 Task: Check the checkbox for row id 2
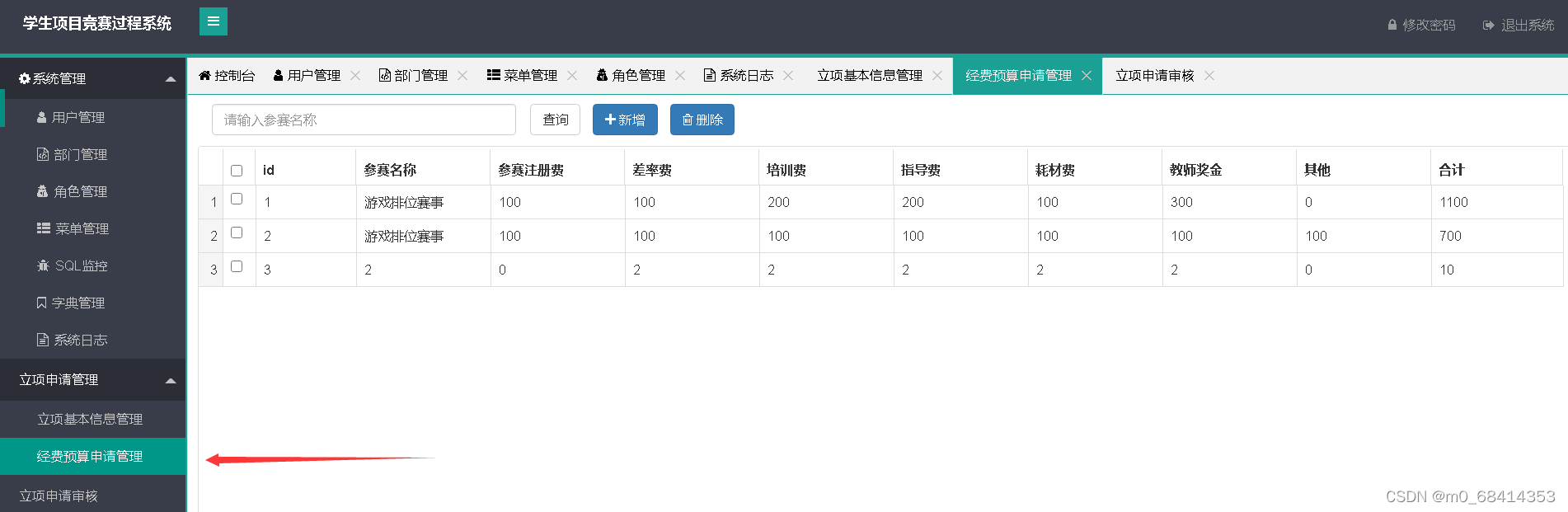(237, 233)
